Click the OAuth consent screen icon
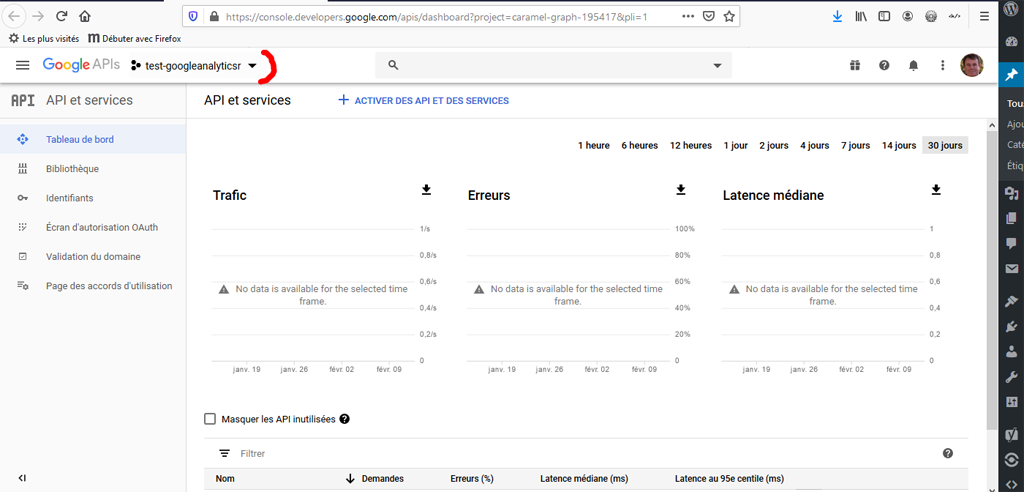The width and height of the screenshot is (1024, 492). (x=22, y=227)
